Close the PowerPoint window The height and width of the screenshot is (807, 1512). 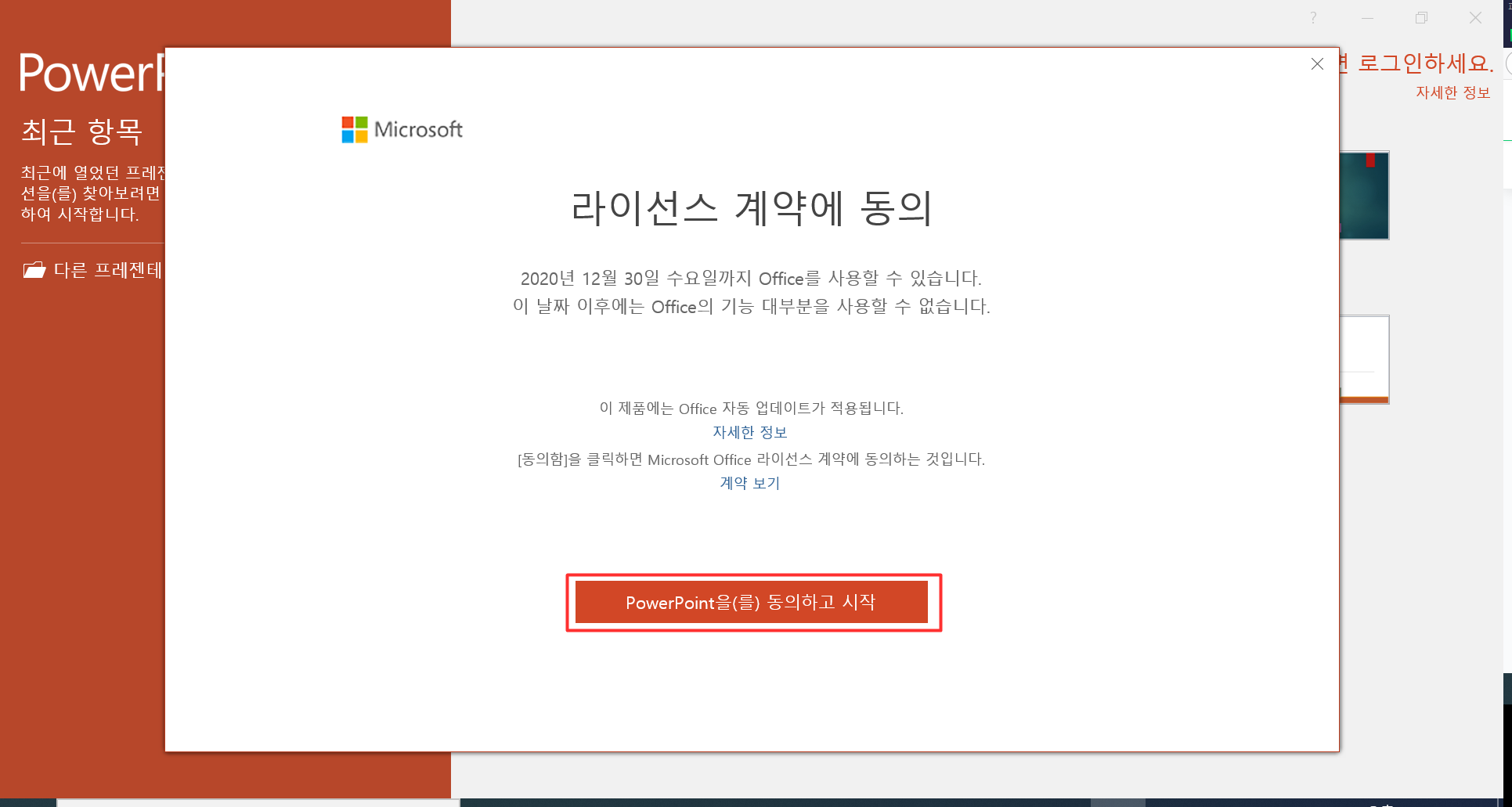click(1475, 18)
